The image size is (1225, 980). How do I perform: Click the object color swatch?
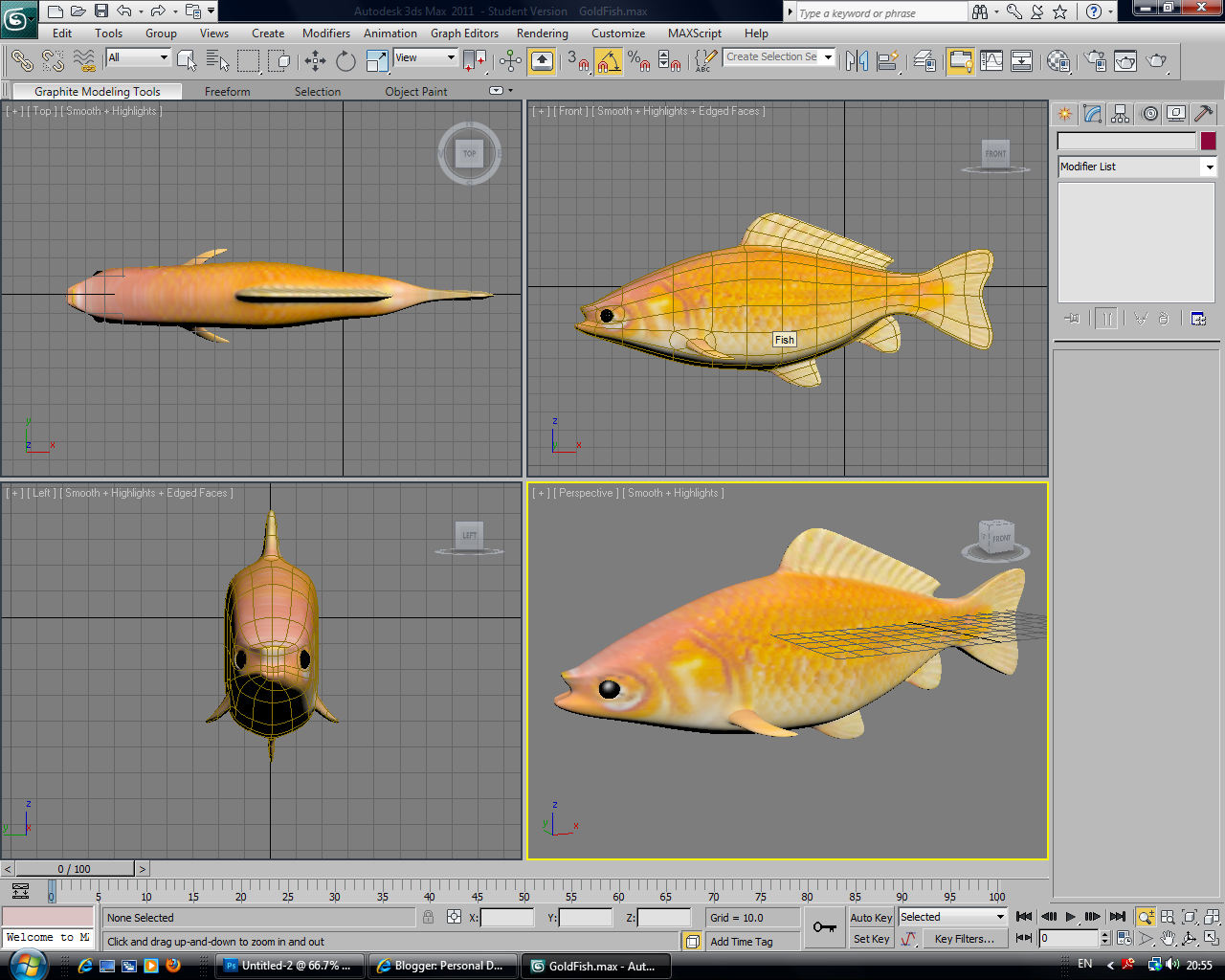(1210, 141)
